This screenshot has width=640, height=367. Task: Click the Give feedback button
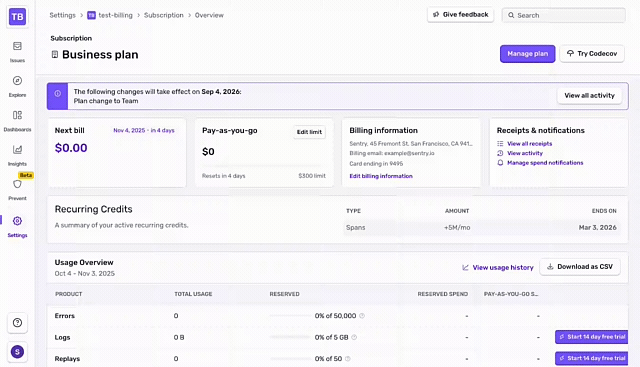coord(460,15)
